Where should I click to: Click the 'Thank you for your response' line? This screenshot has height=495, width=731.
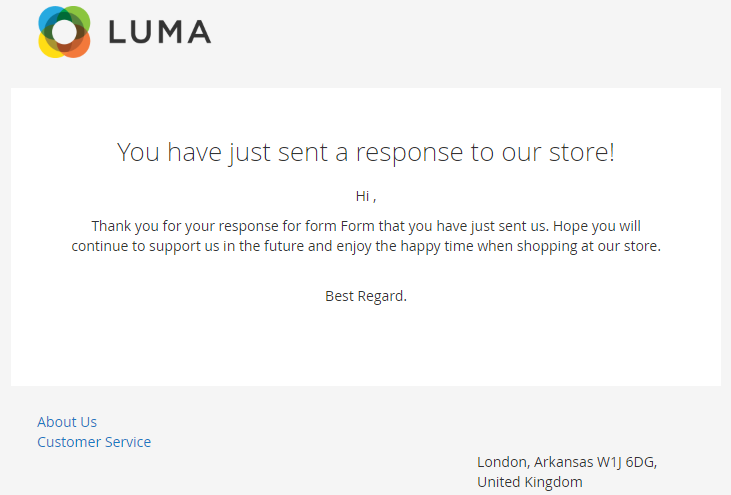tap(366, 226)
